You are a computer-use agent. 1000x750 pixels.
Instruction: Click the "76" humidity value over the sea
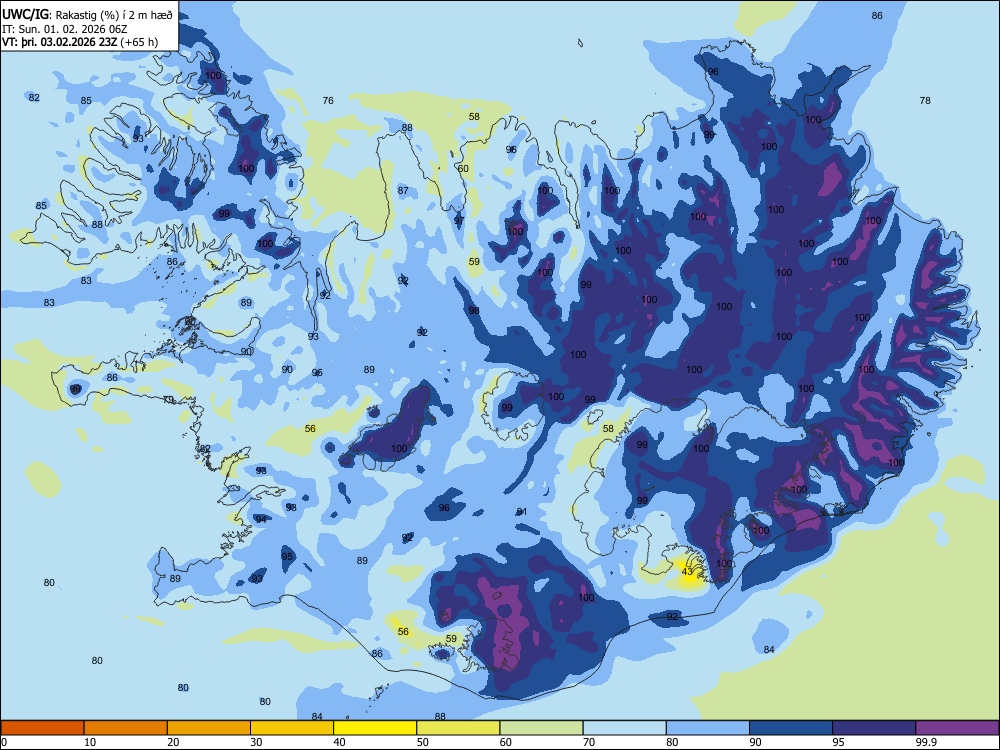click(x=328, y=100)
